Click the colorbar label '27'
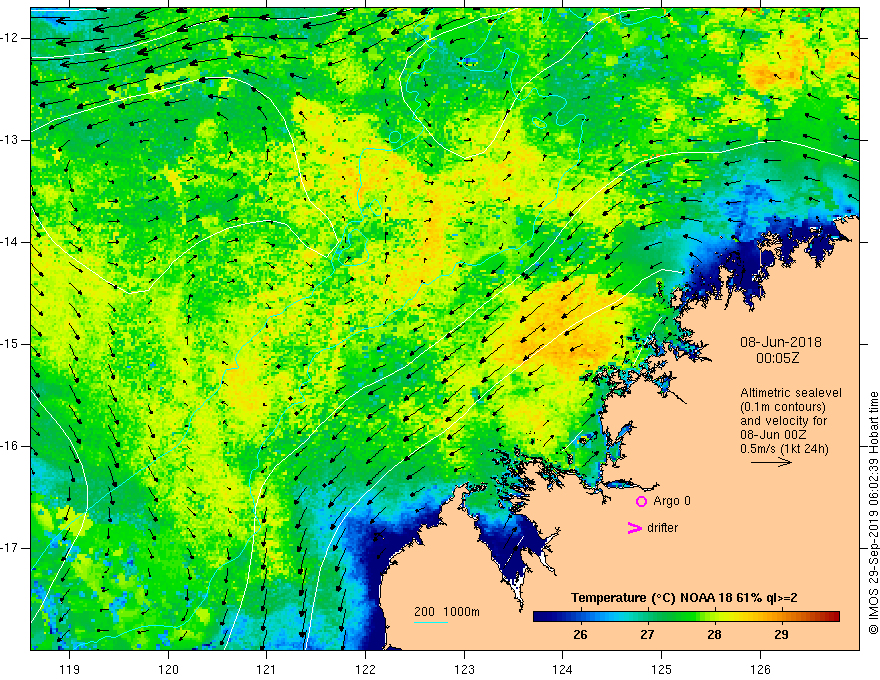 pos(647,635)
